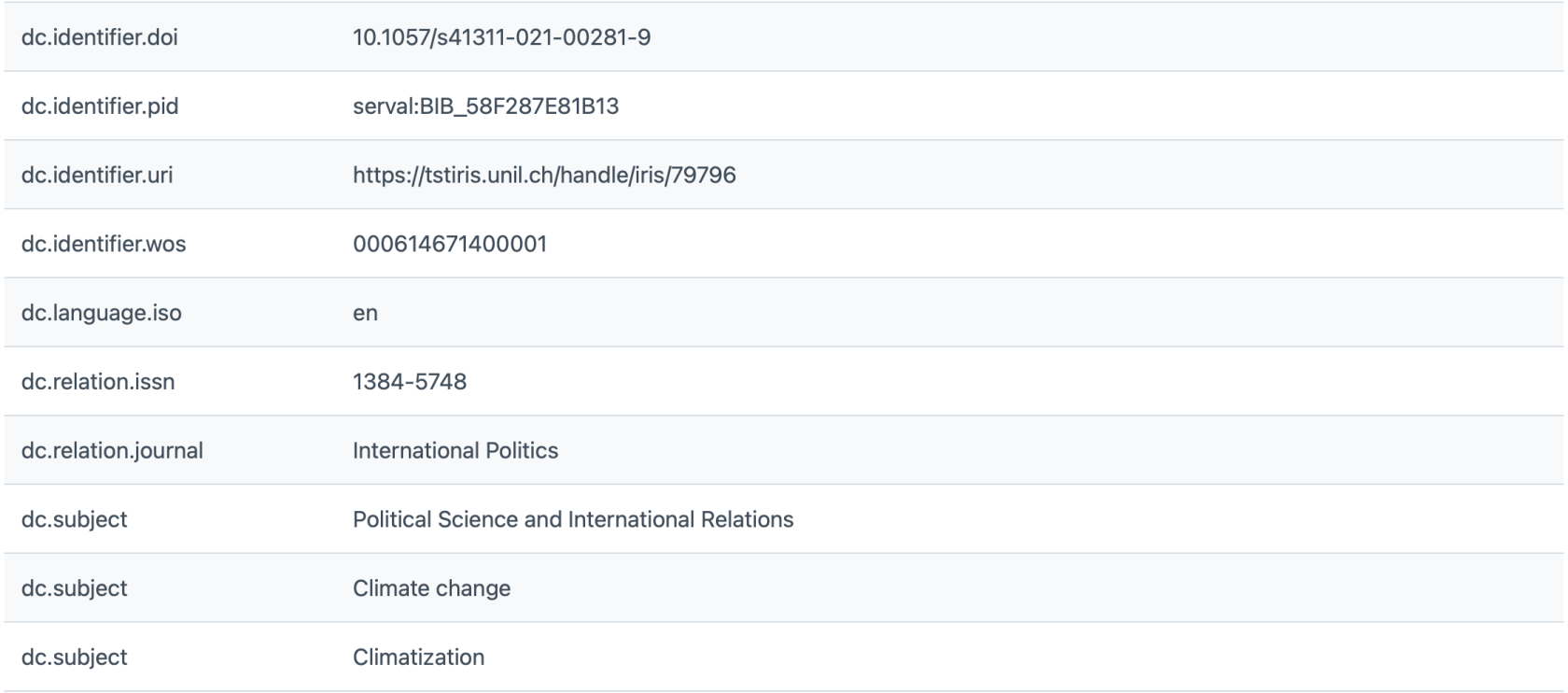
Task: Select dc.subject label beside Climate change
Action: [74, 588]
